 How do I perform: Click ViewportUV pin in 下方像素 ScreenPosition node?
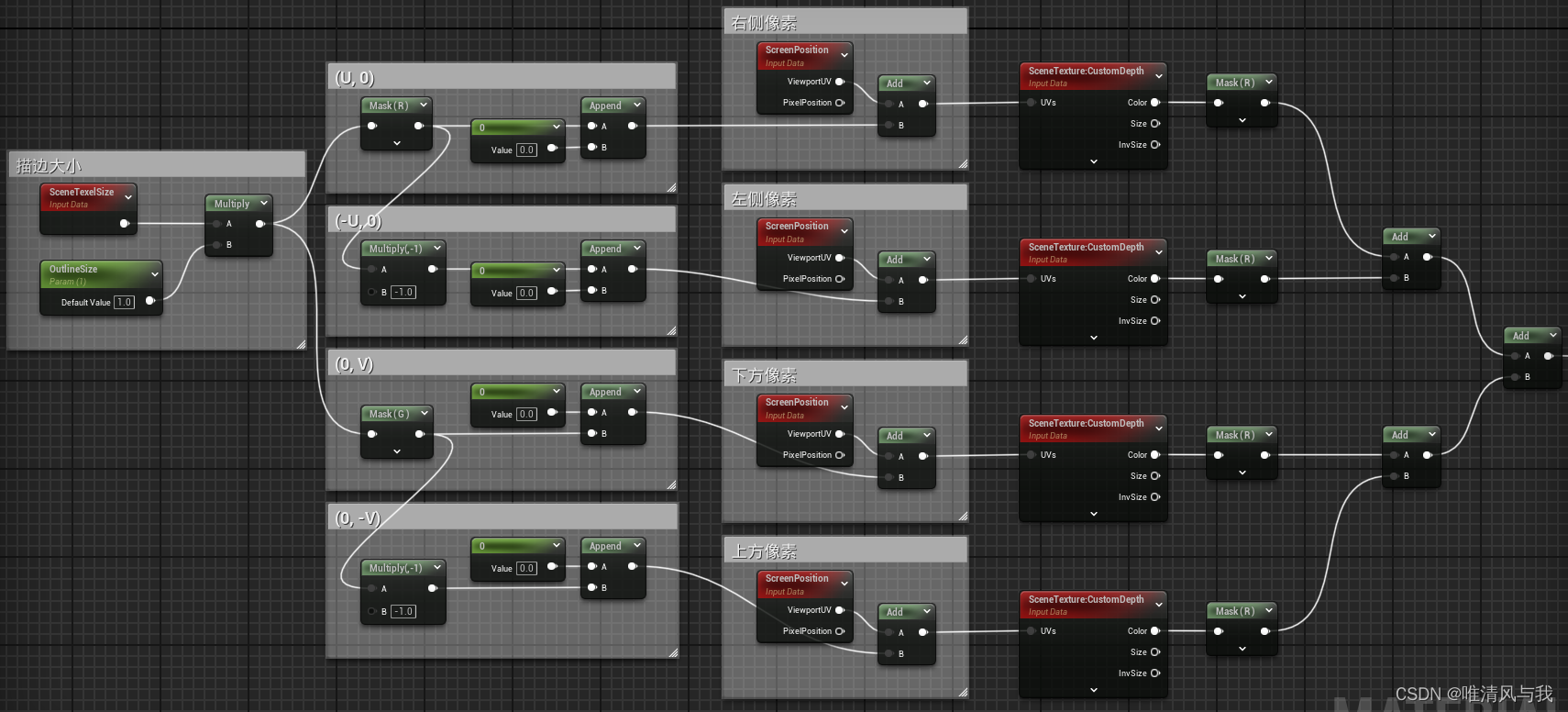839,434
